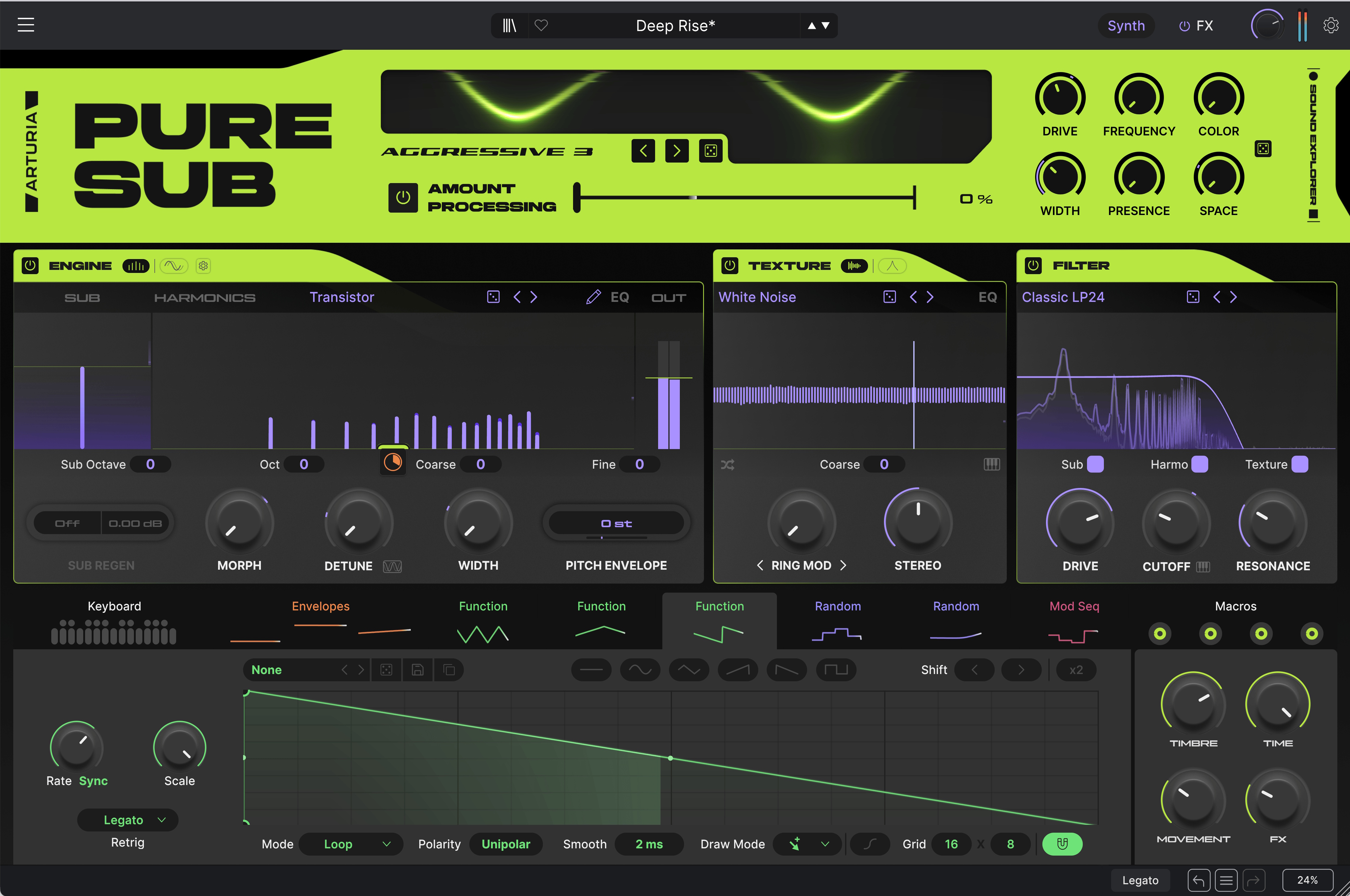Adjust the Amount Processing slider track
Image resolution: width=1350 pixels, height=896 pixels.
746,198
